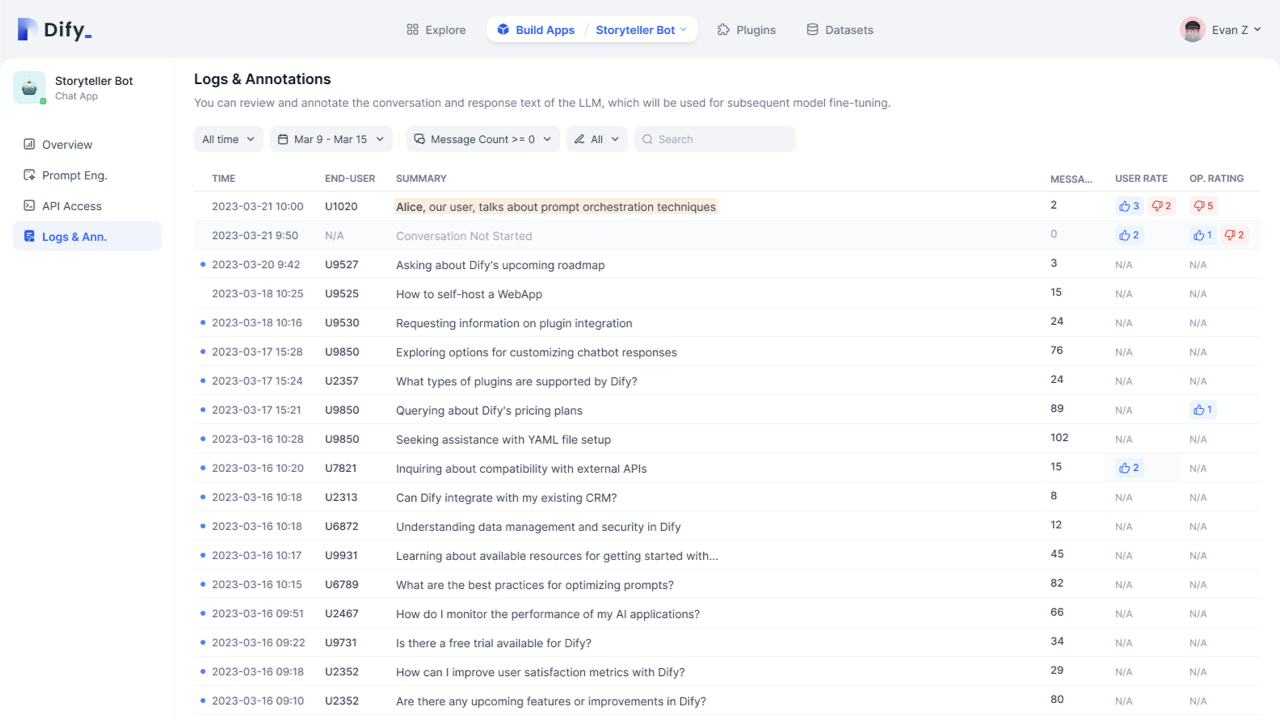Click the magnifier icon in search box
Viewport: 1280px width, 720px height.
(647, 139)
